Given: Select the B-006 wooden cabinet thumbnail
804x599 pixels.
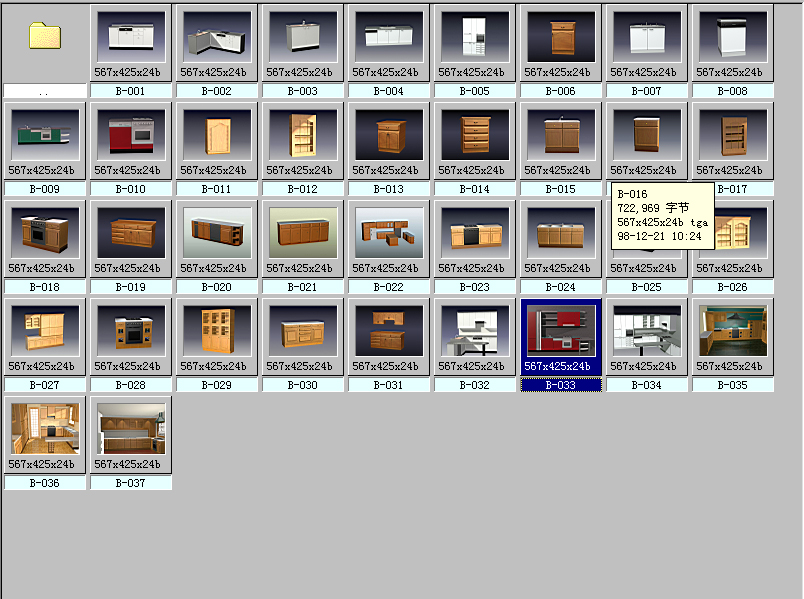Looking at the screenshot, I should [561, 37].
